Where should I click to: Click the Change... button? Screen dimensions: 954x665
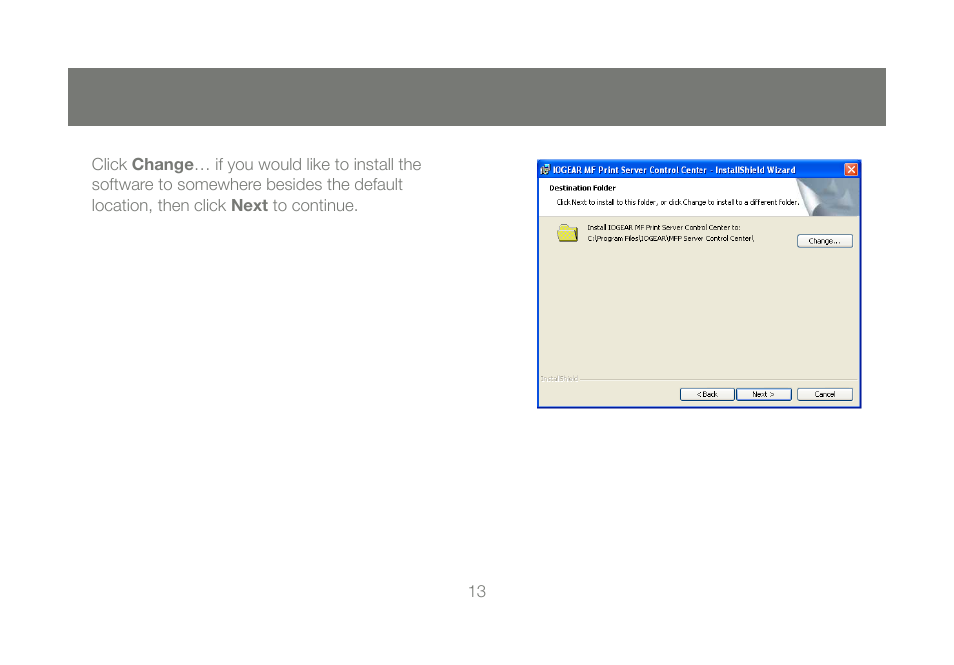(824, 241)
